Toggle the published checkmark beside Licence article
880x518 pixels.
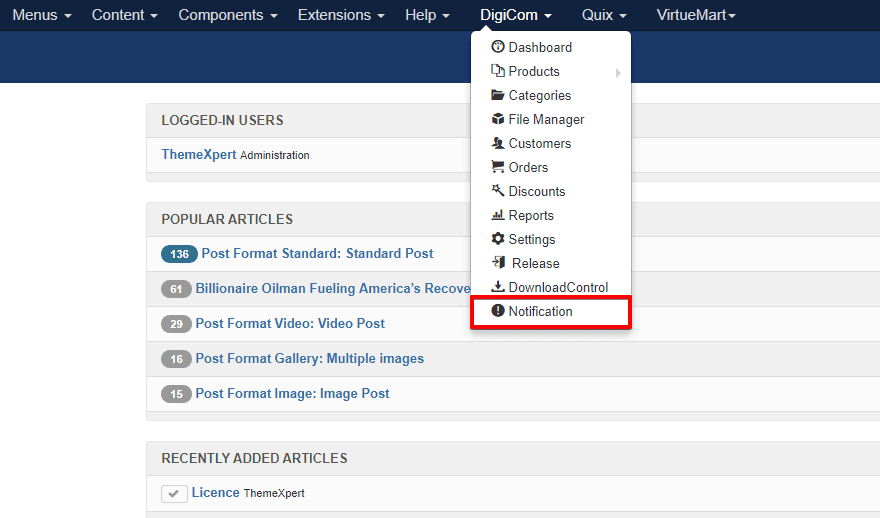174,494
